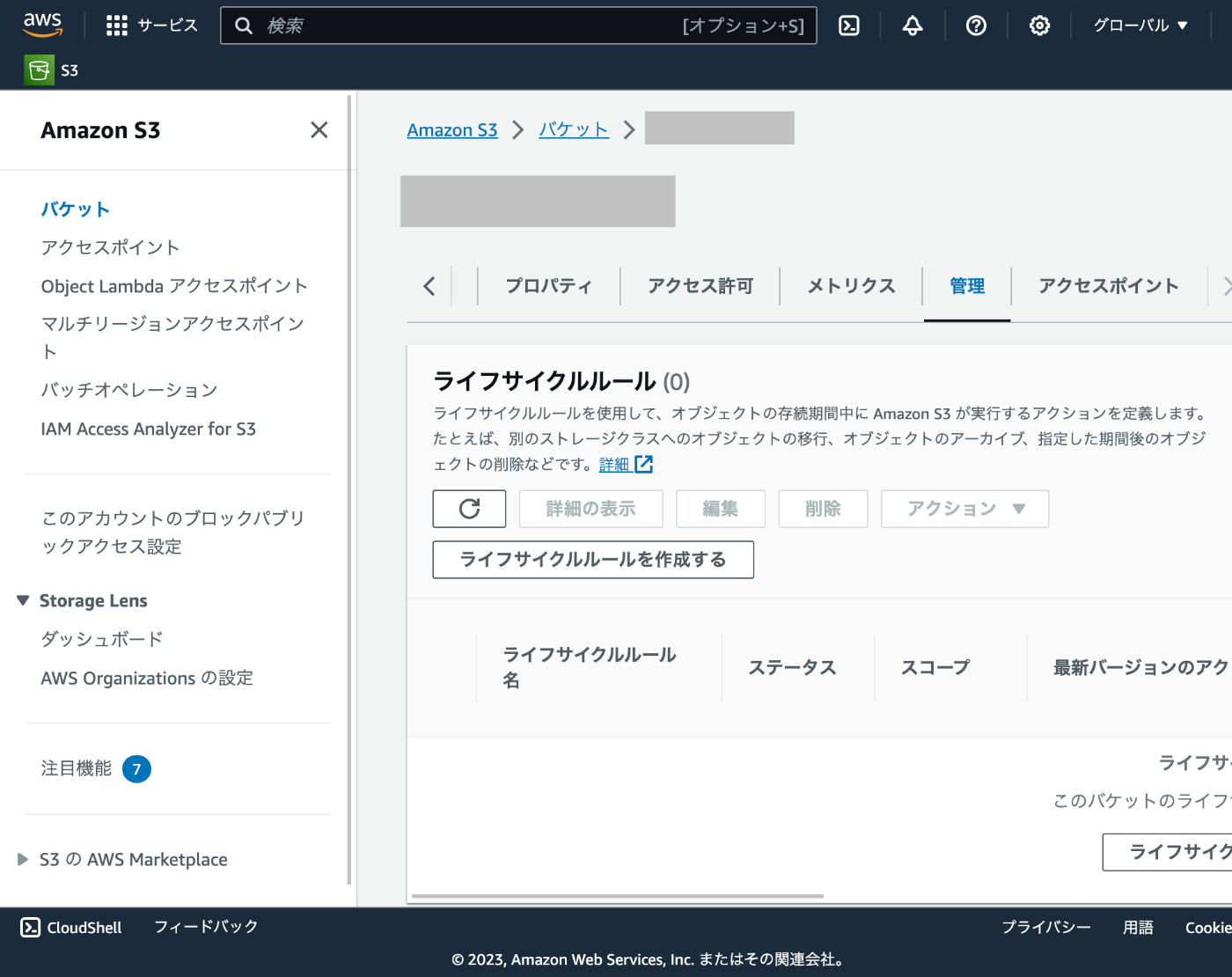Open このアカウントのブロックパブリックアクセス設定

click(172, 533)
